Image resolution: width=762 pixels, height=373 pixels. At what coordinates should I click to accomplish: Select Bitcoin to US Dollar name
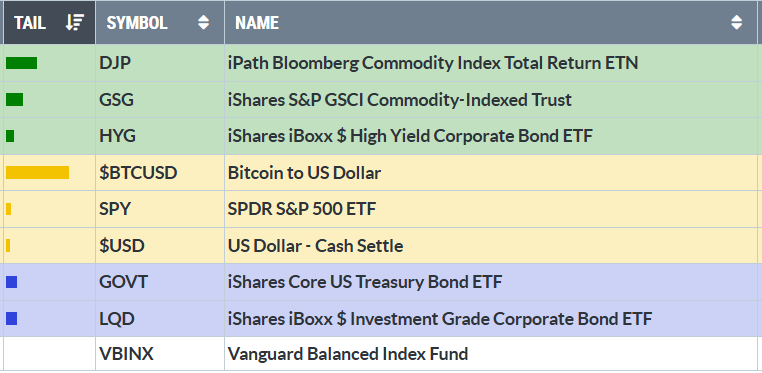[x=305, y=173]
